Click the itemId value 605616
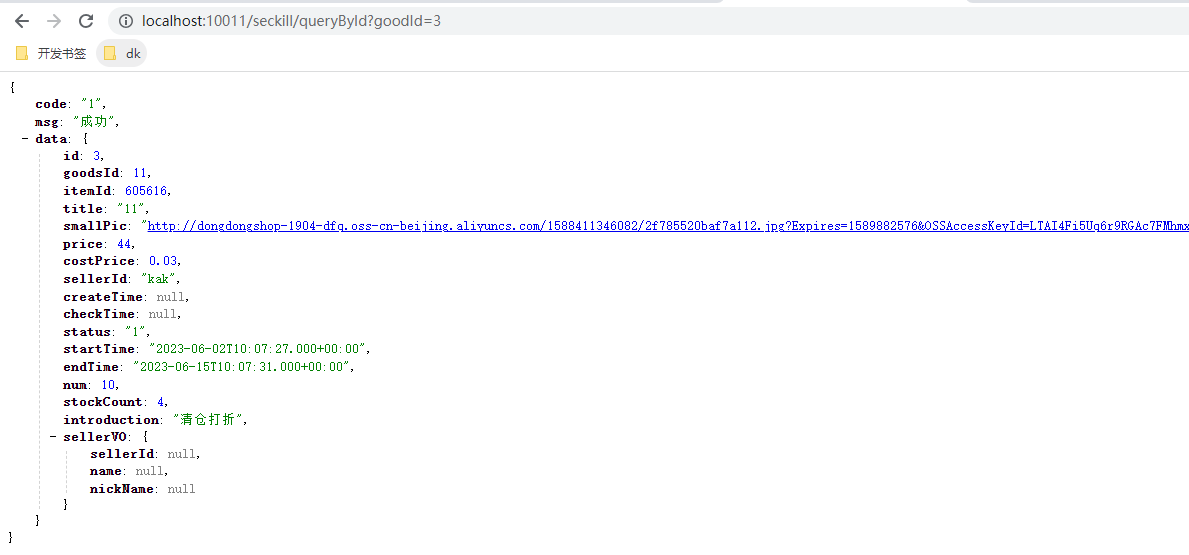The width and height of the screenshot is (1189, 555). tap(146, 192)
